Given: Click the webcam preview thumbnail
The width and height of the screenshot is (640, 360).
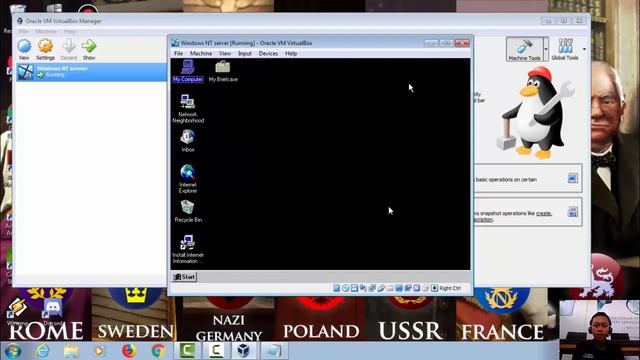Looking at the screenshot, I should (x=599, y=330).
